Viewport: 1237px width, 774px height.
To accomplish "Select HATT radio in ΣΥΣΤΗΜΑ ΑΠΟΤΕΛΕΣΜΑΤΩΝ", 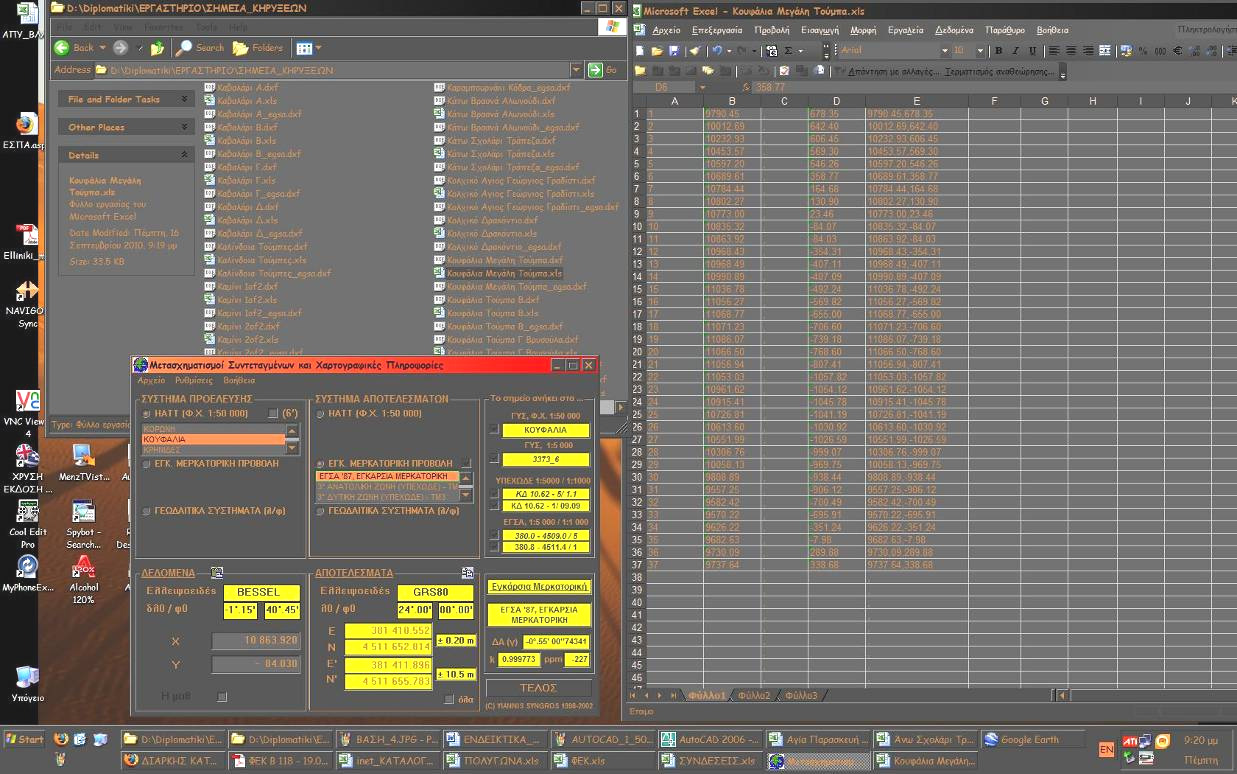I will click(x=321, y=414).
